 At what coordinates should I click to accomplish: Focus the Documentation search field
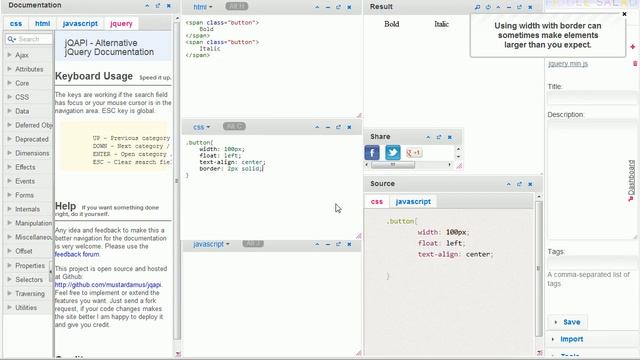tap(34, 39)
